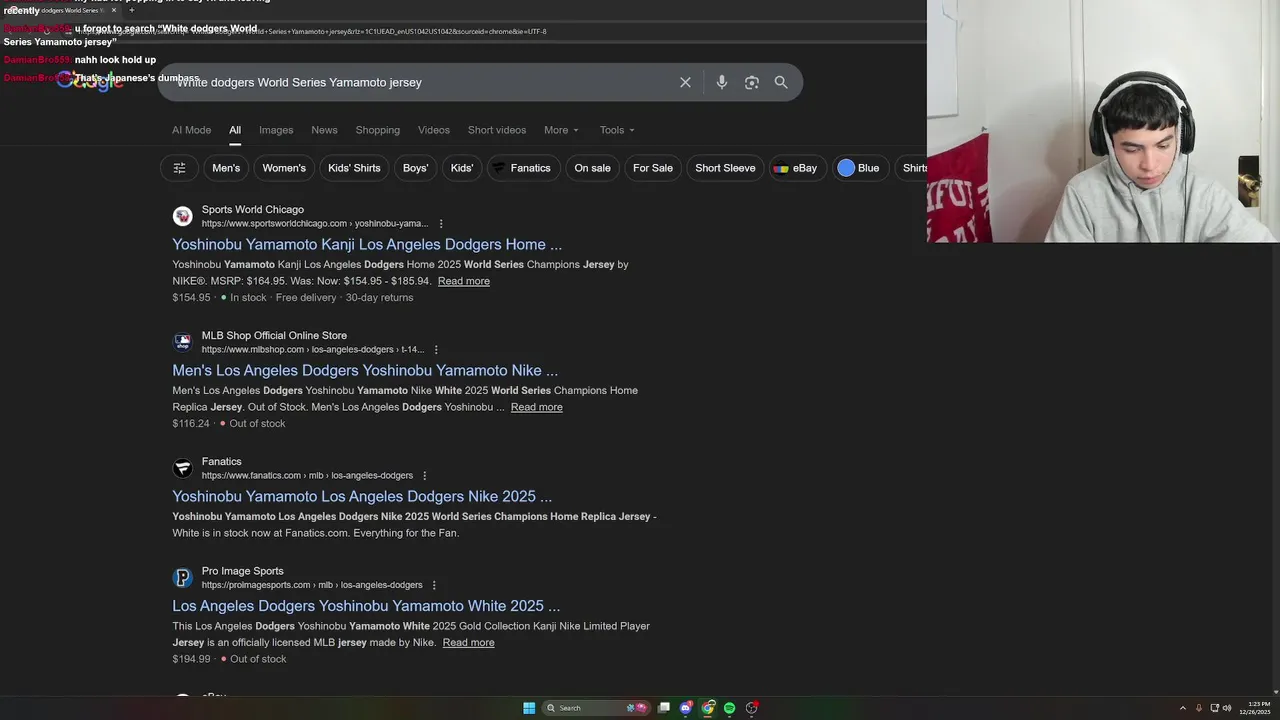
Task: Open volume control in system tray
Action: [1227, 708]
